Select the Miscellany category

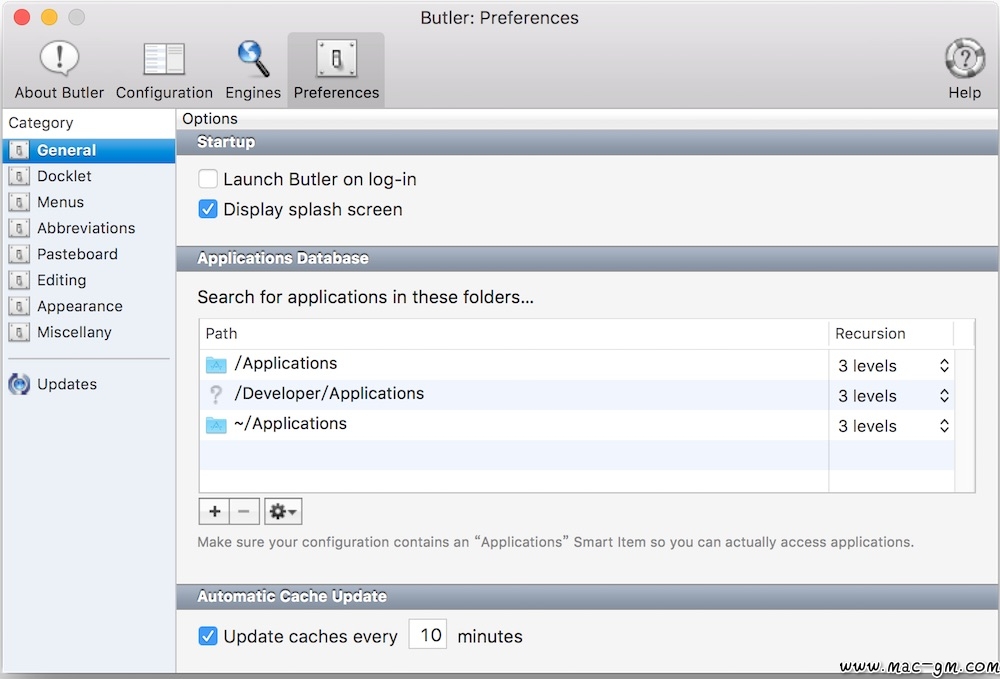click(x=89, y=333)
